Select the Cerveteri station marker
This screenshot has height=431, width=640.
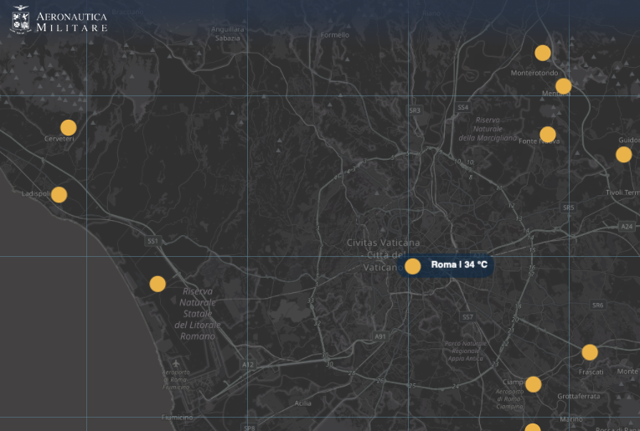(68, 127)
